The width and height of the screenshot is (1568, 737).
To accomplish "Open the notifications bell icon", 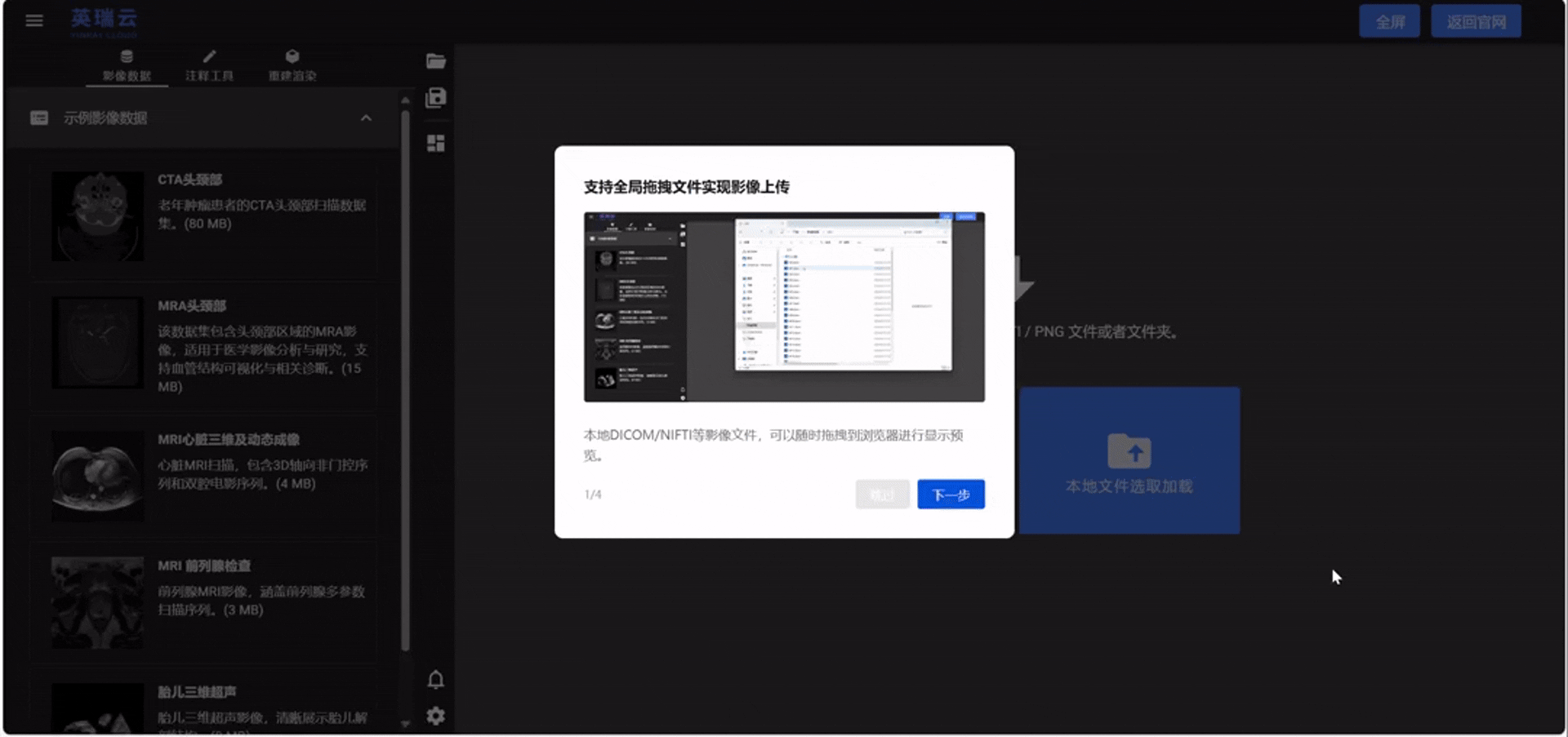I will 436,680.
